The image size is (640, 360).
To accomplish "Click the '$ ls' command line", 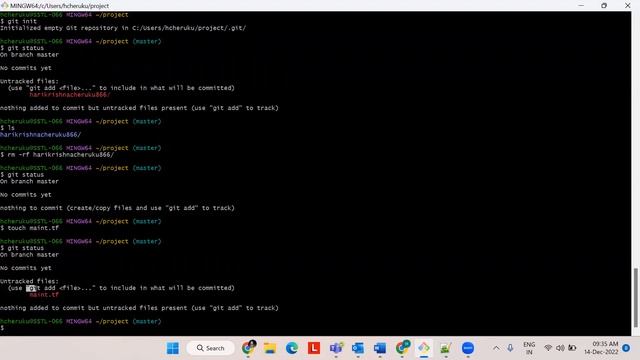I will 7,128.
